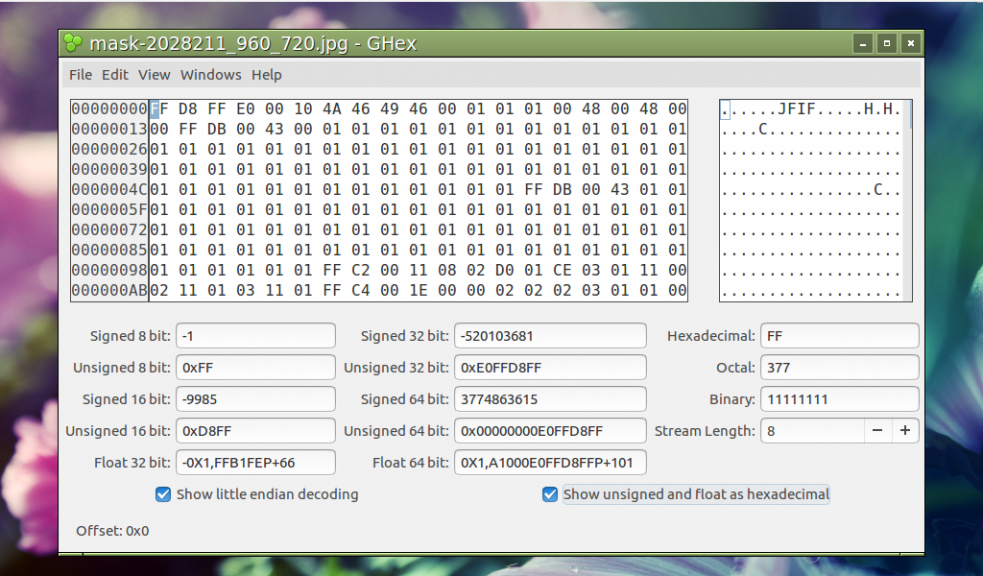Image resolution: width=983 pixels, height=576 pixels.
Task: Click the Float 64 bit field
Action: click(550, 463)
